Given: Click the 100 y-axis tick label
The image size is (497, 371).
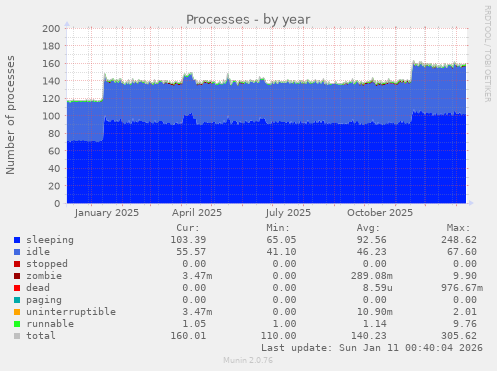Looking at the screenshot, I should pos(51,116).
